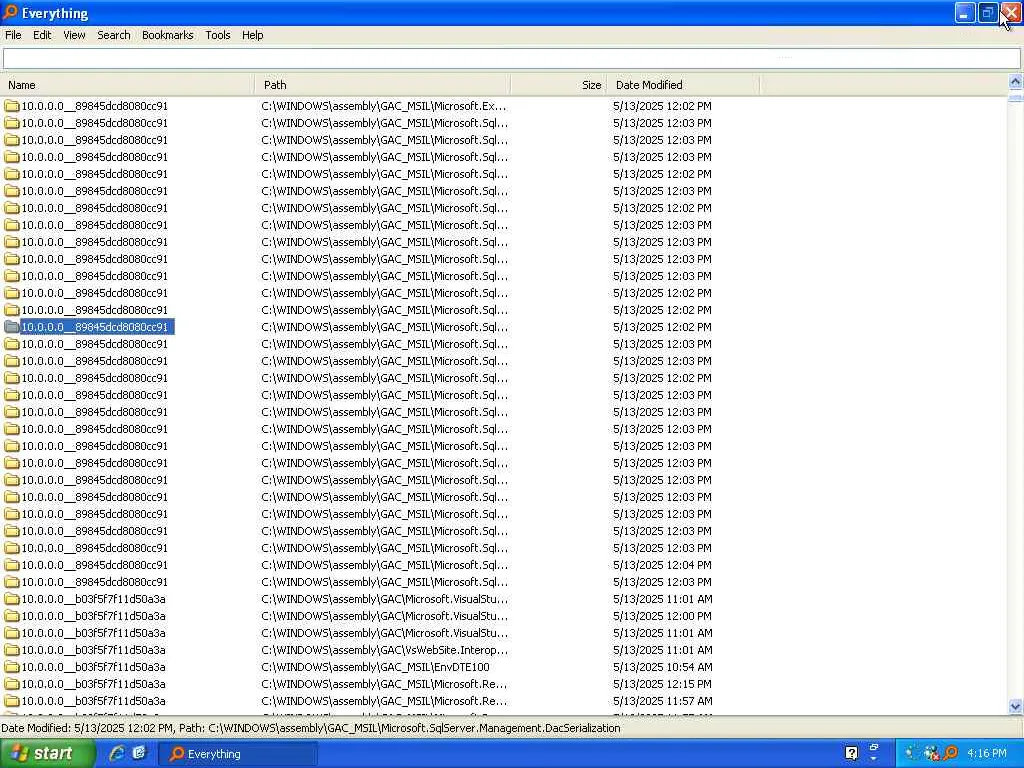
Task: Click language bar restore icon in taskbar
Action: (874, 749)
